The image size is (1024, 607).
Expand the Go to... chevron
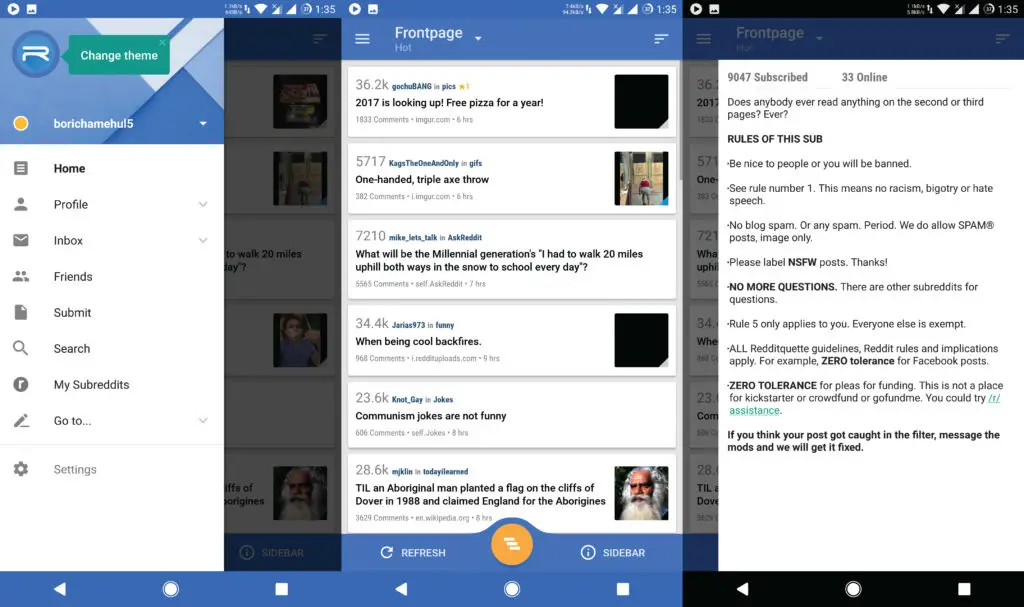pos(203,421)
